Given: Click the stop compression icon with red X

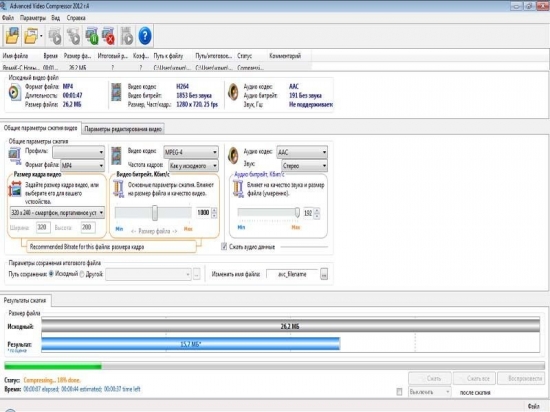Looking at the screenshot, I should [108, 36].
